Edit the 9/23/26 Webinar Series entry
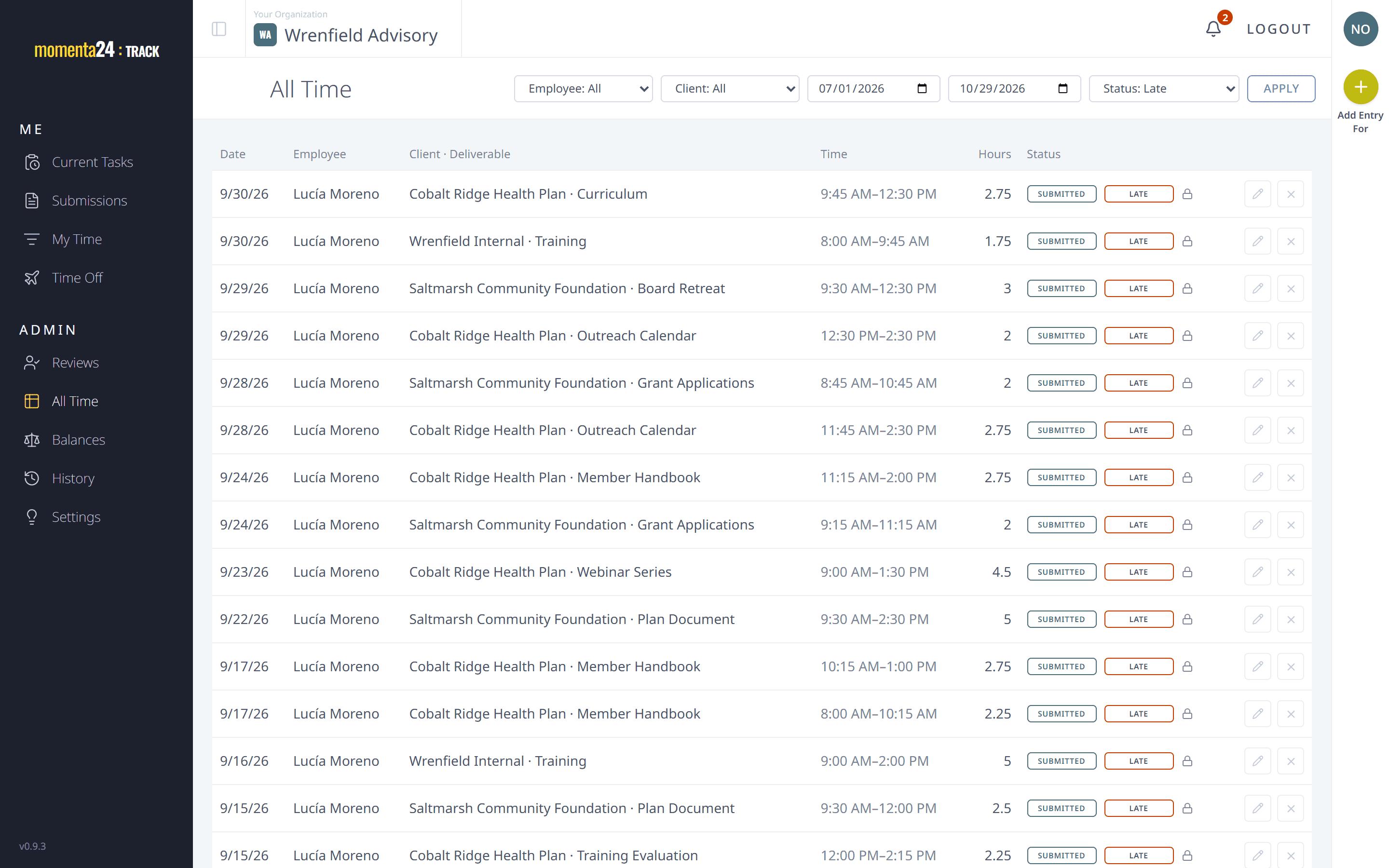Screen dimensions: 1389x868 [x=1257, y=572]
